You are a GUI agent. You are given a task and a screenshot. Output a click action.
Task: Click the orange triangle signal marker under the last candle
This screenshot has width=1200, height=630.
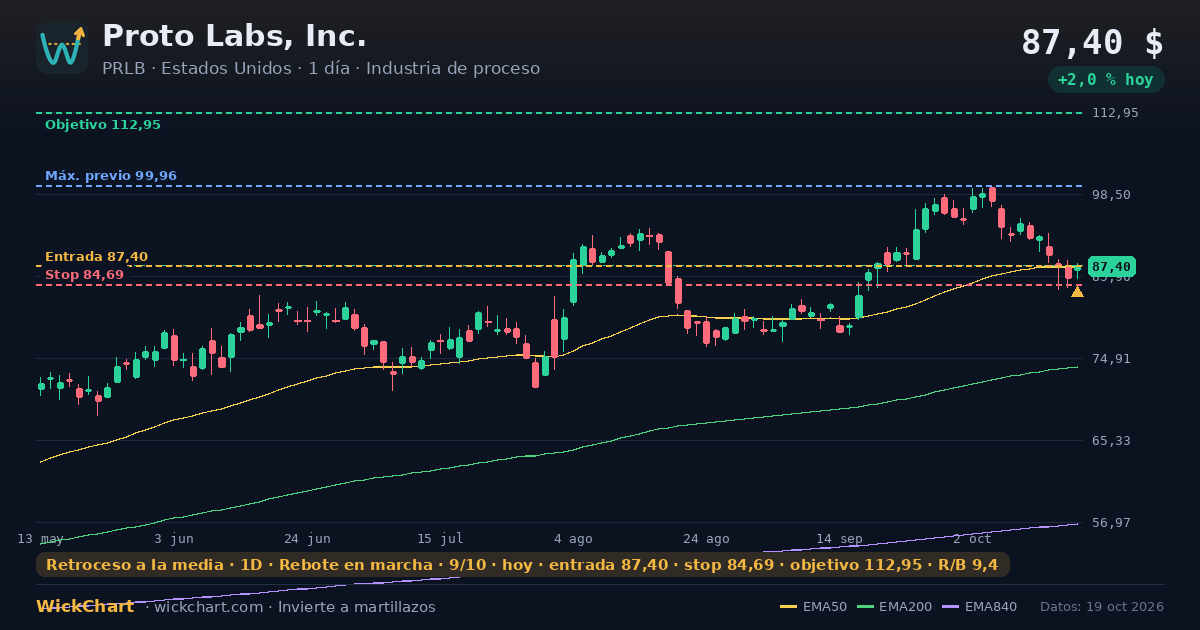(1077, 291)
